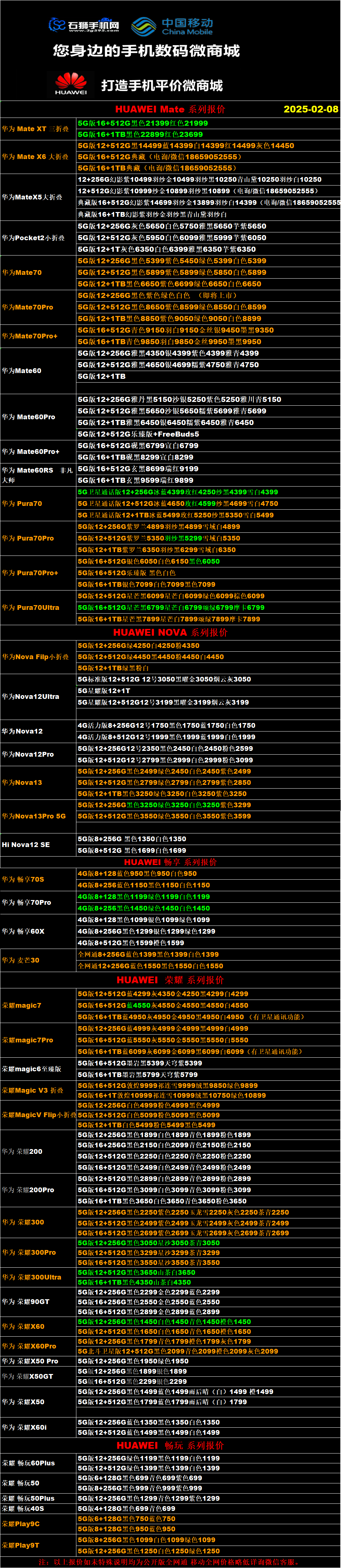
Task: Click the 石狮手机网 logo
Action: [x=84, y=25]
